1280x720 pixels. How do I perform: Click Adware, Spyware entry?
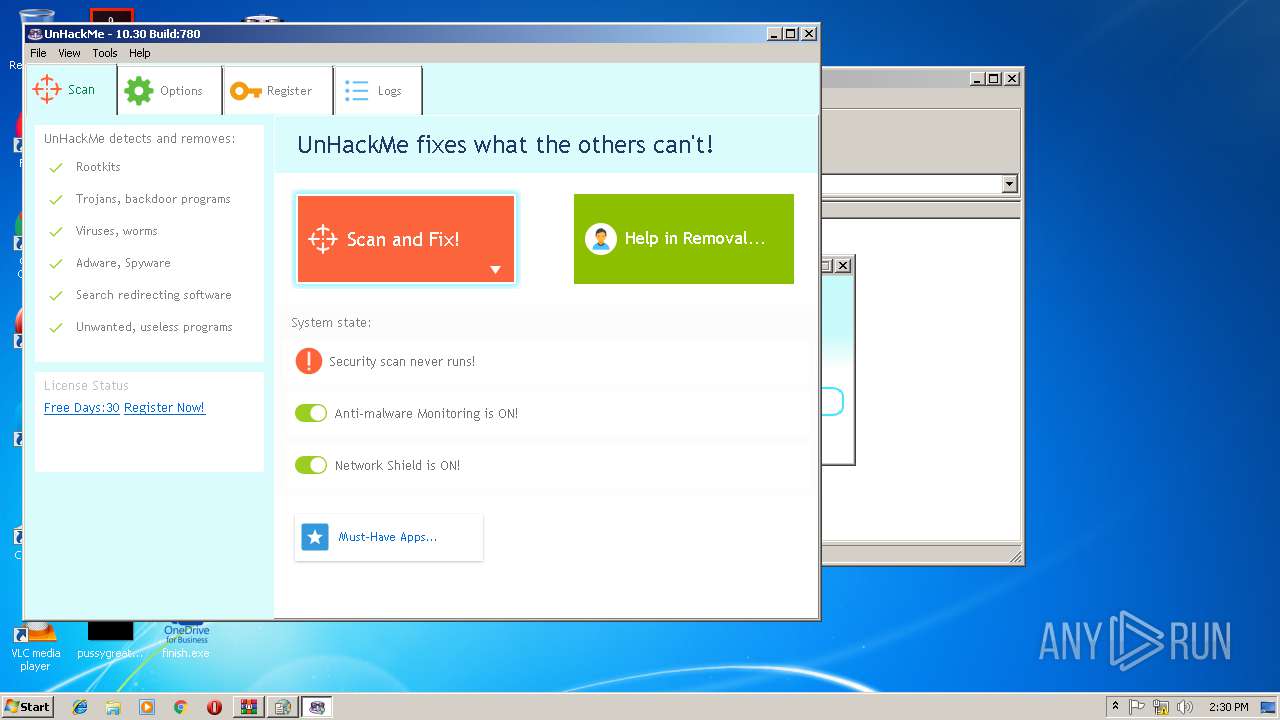[123, 263]
